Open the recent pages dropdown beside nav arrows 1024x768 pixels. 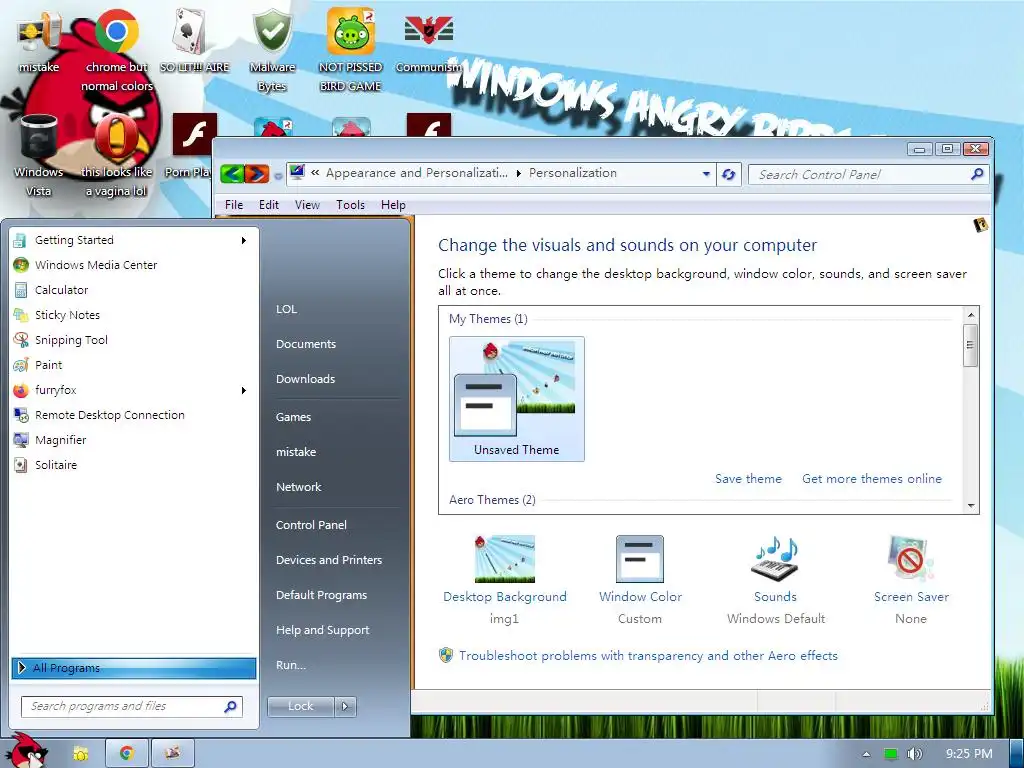(x=278, y=176)
